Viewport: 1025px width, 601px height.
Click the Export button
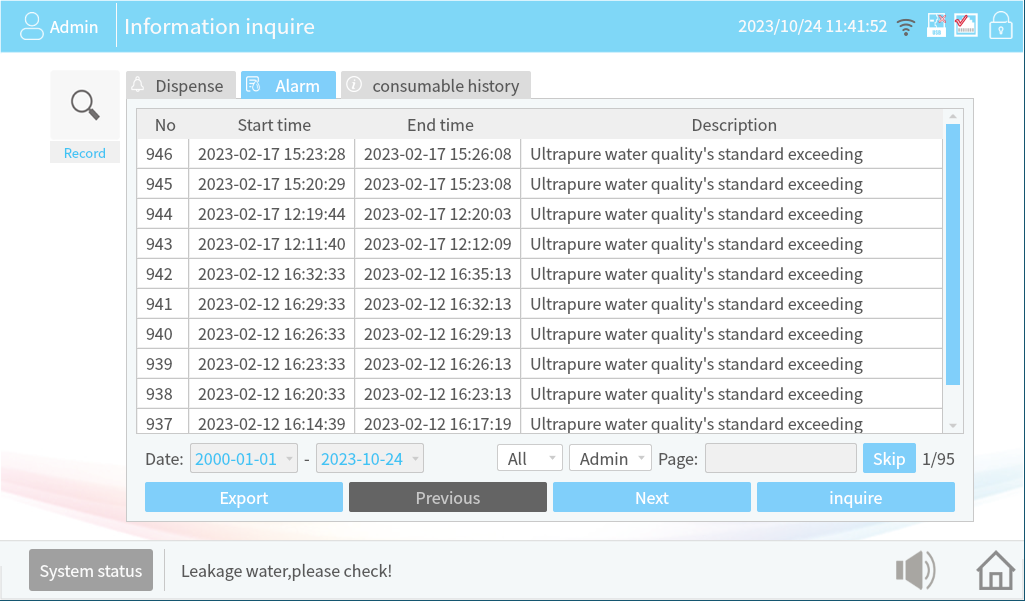(x=244, y=498)
